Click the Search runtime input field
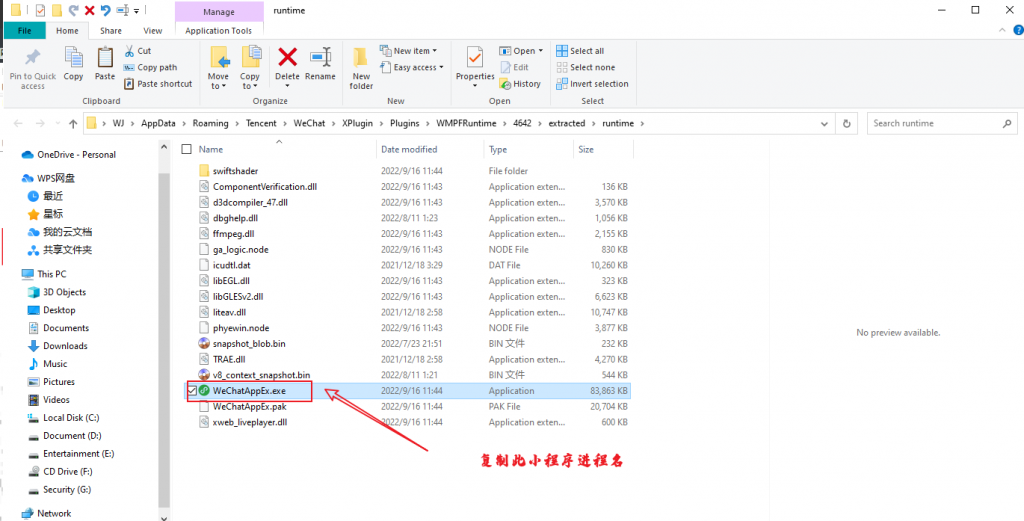The width and height of the screenshot is (1024, 521). (942, 123)
